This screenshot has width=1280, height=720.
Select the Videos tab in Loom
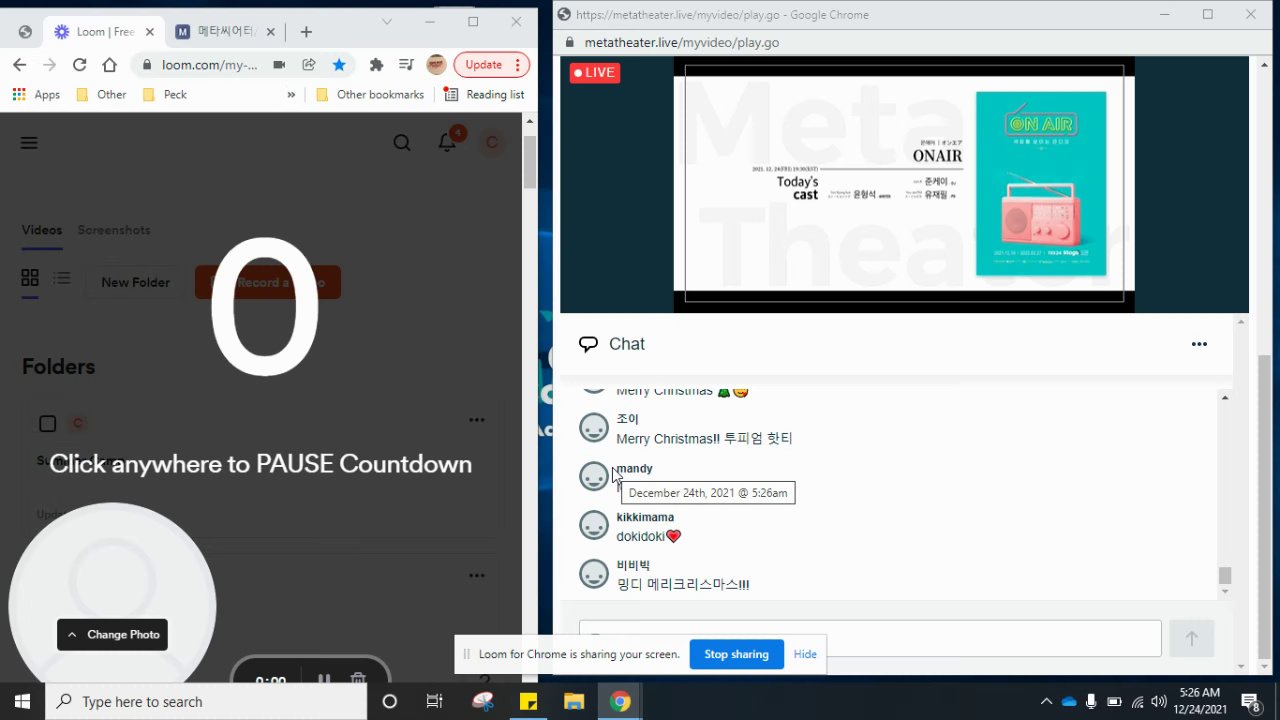point(42,230)
